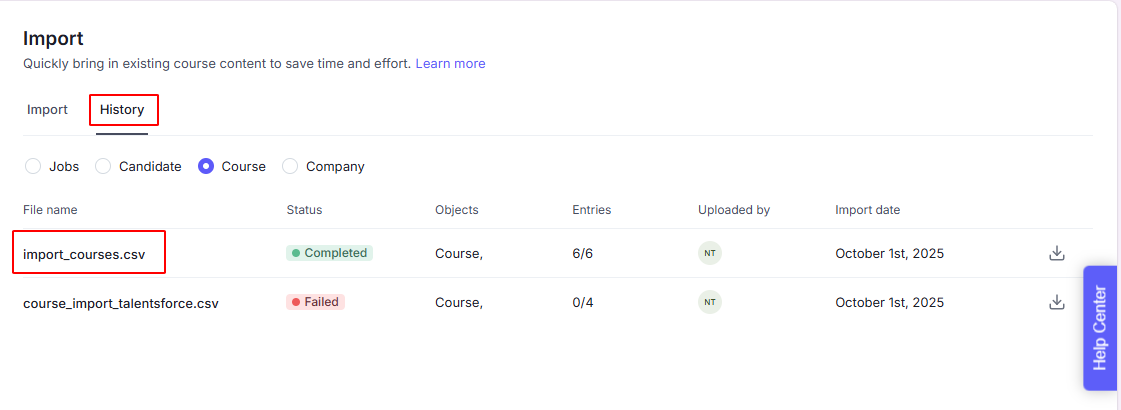Screen dimensions: 1121x410
Task: Switch to the Import tab
Action: tap(47, 110)
